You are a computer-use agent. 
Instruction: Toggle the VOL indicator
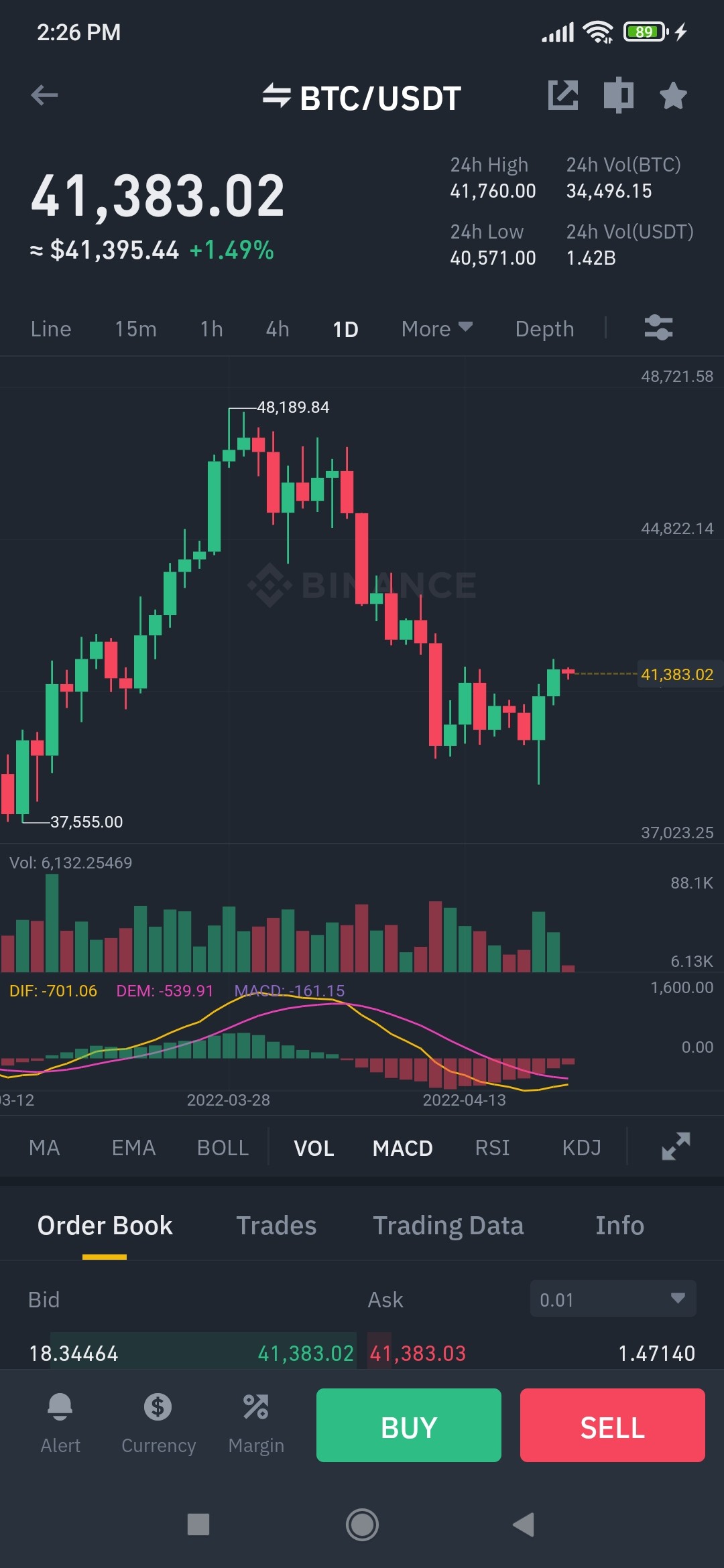click(x=314, y=1148)
